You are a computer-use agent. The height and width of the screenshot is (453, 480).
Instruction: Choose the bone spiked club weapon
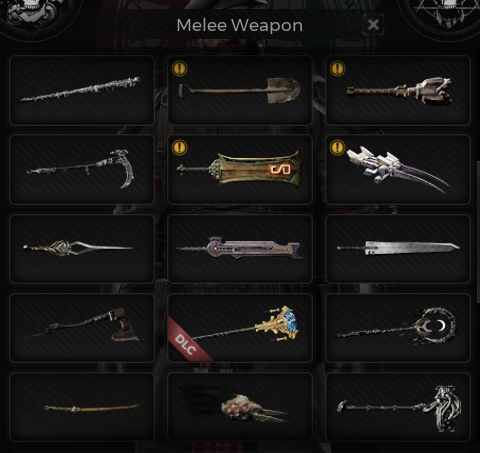(x=82, y=90)
